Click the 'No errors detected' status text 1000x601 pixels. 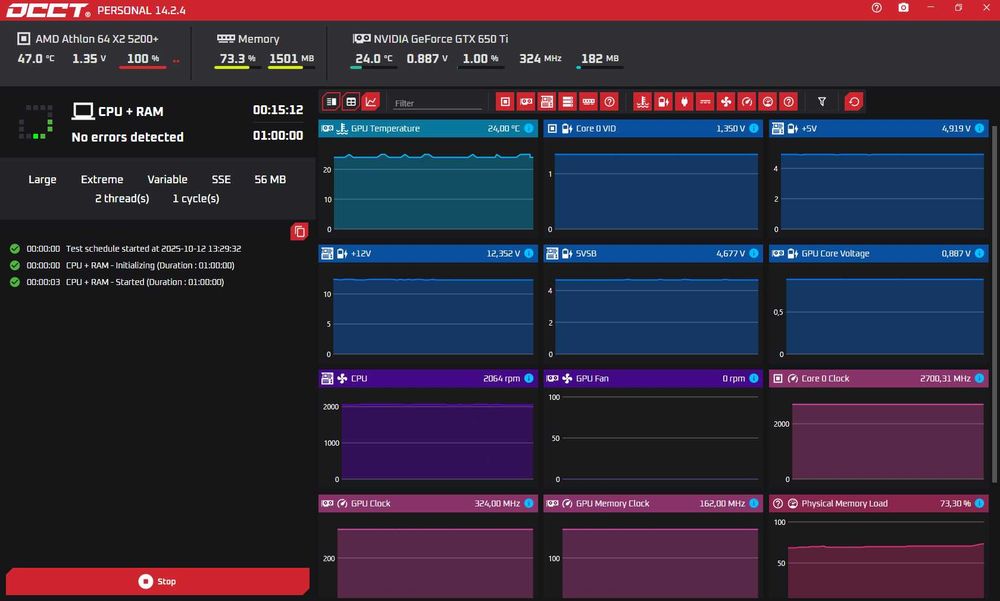(x=128, y=137)
